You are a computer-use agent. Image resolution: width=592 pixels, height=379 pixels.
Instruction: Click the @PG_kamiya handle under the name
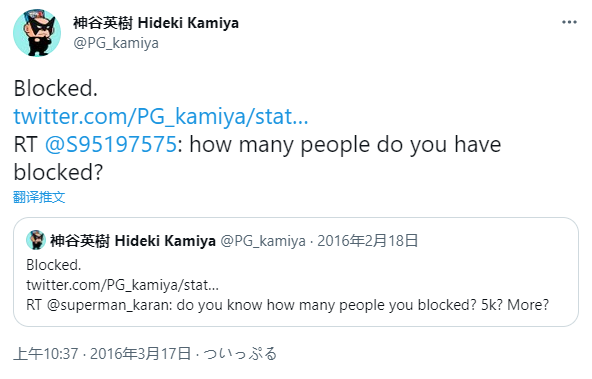click(x=116, y=43)
